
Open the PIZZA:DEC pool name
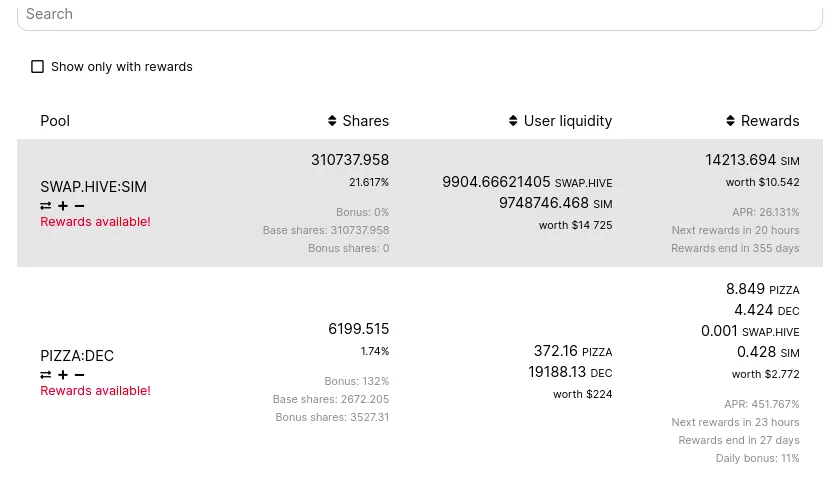point(77,356)
